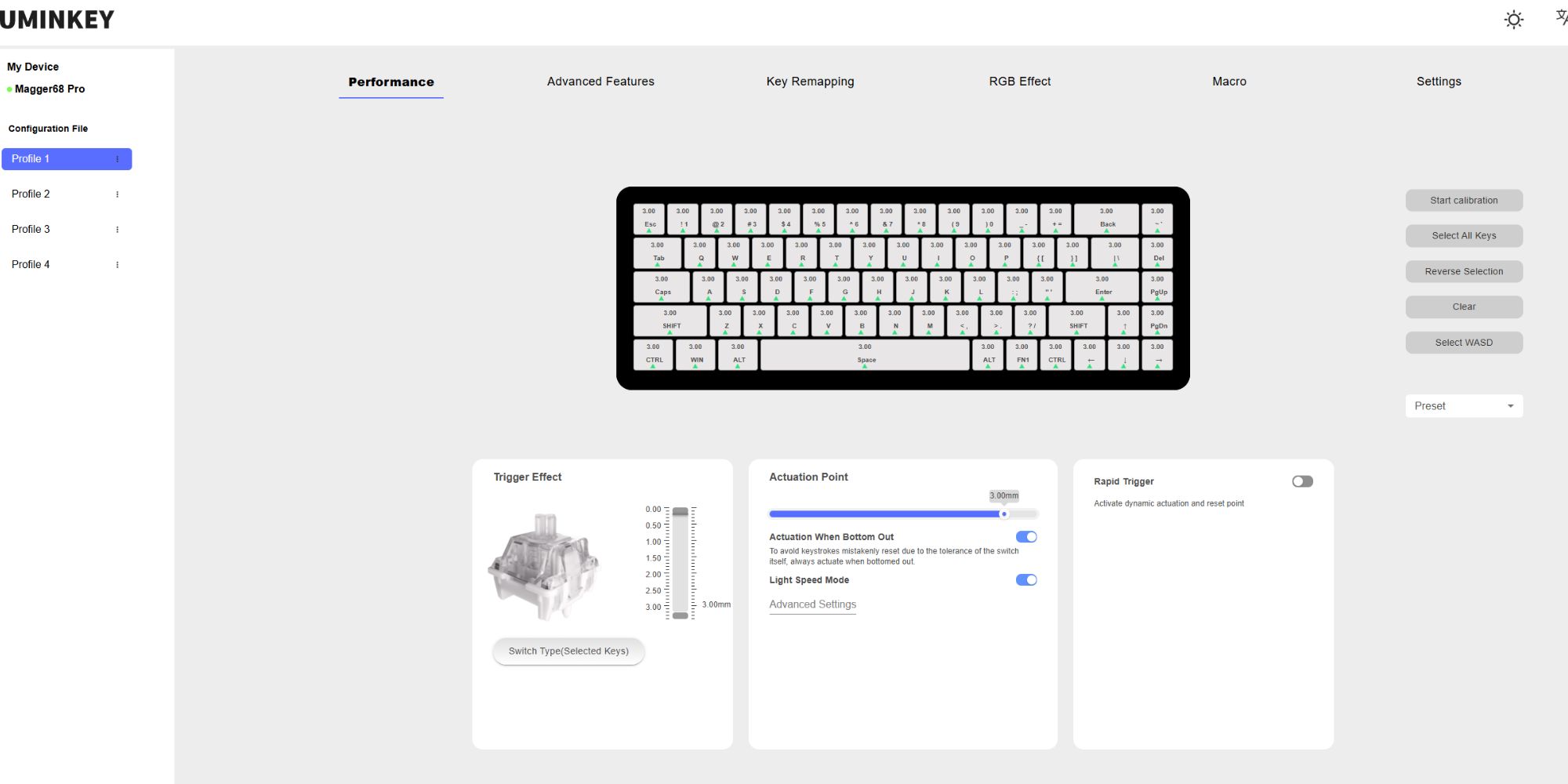The width and height of the screenshot is (1568, 784).
Task: Expand Advanced Settings under Actuation Point
Action: pos(812,604)
